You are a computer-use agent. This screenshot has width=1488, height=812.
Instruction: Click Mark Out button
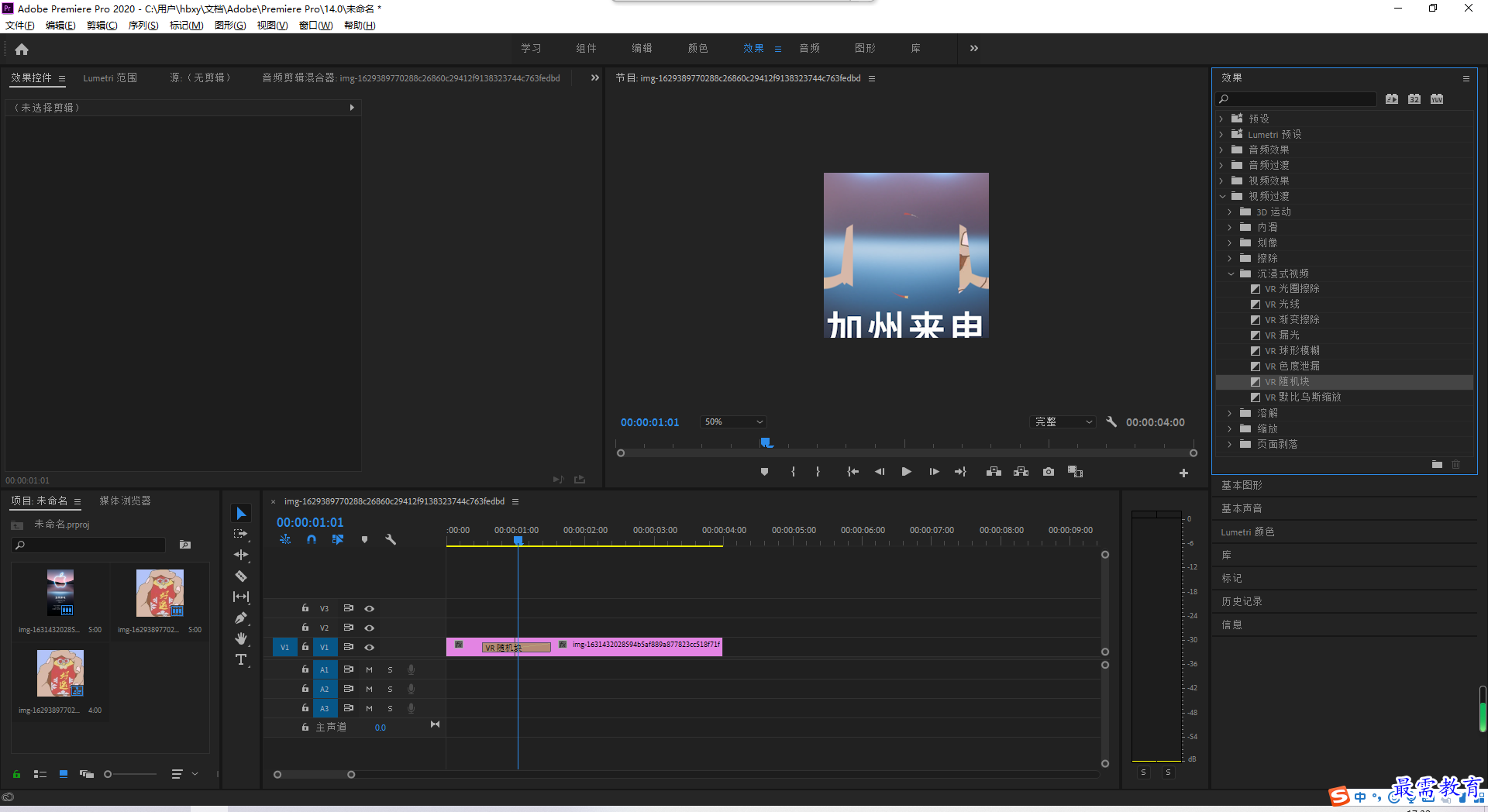(x=818, y=472)
